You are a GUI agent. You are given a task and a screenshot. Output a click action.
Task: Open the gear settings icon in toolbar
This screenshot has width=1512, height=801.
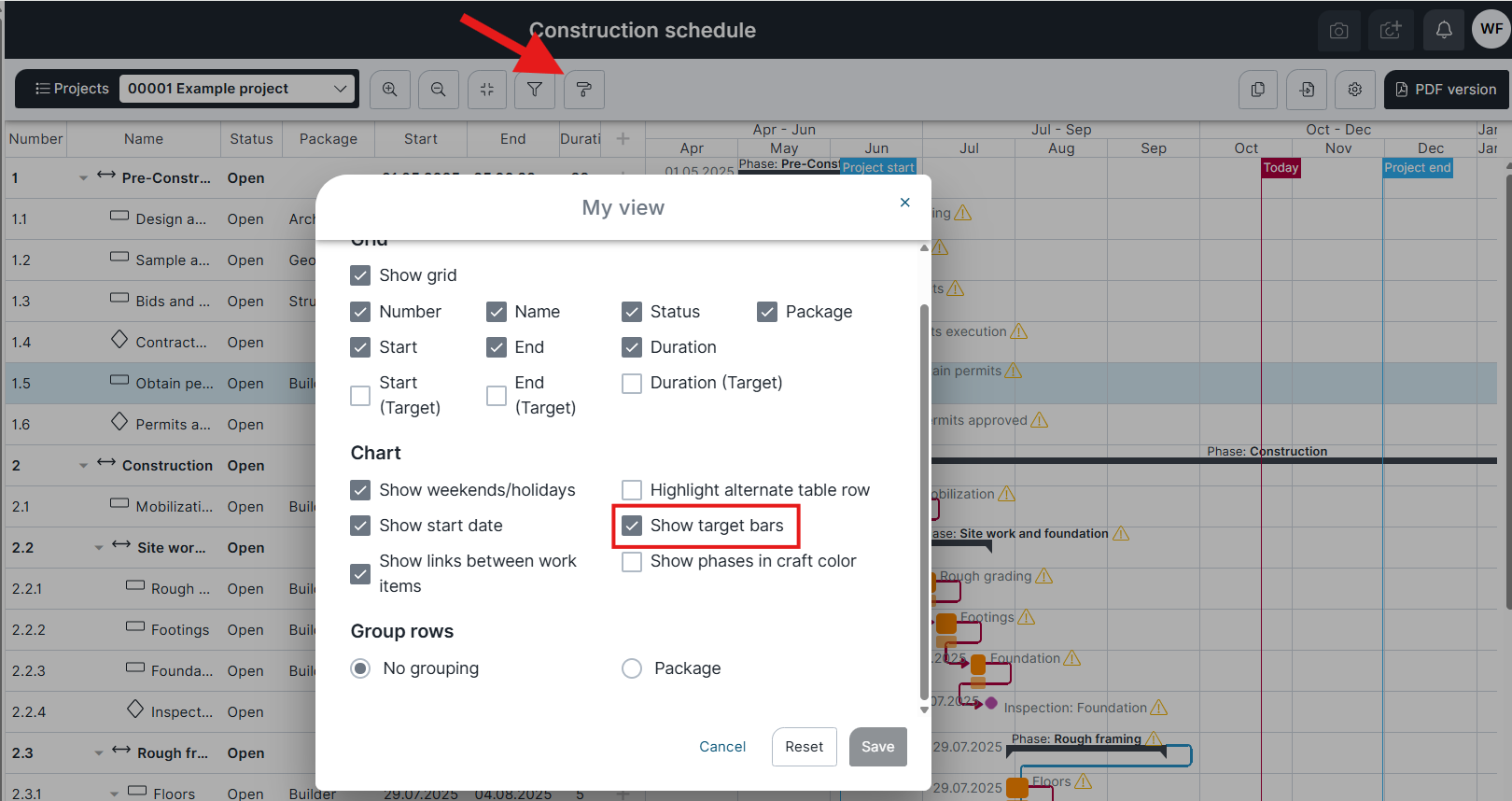point(1355,90)
